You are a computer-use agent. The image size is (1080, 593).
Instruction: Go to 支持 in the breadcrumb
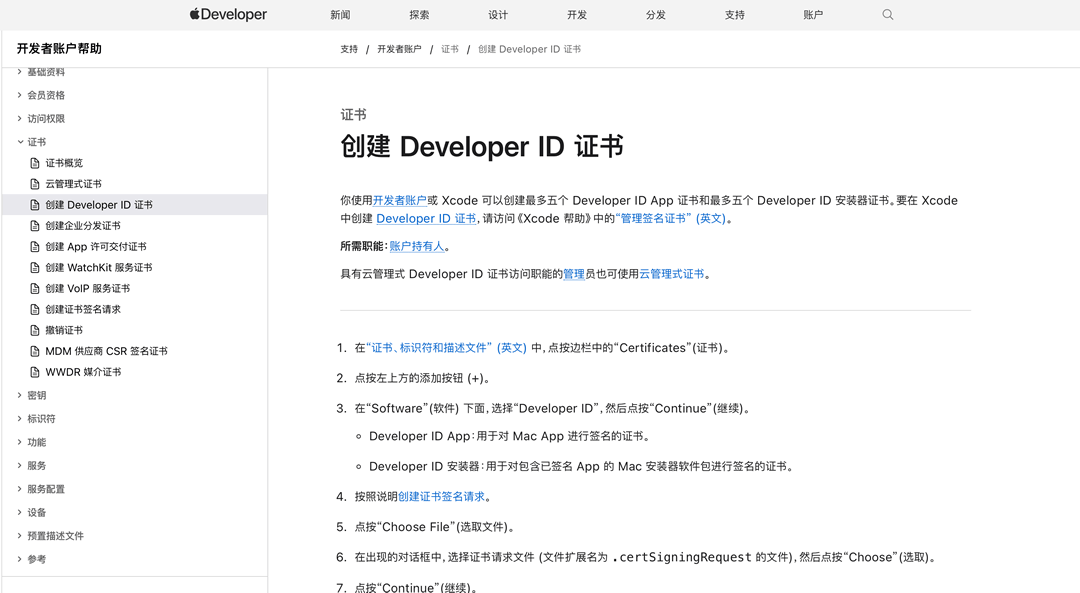(349, 50)
